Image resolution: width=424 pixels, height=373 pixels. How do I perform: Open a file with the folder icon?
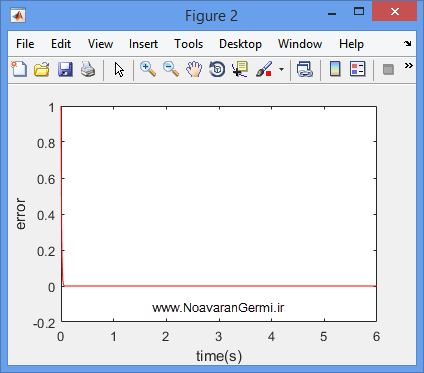point(42,69)
